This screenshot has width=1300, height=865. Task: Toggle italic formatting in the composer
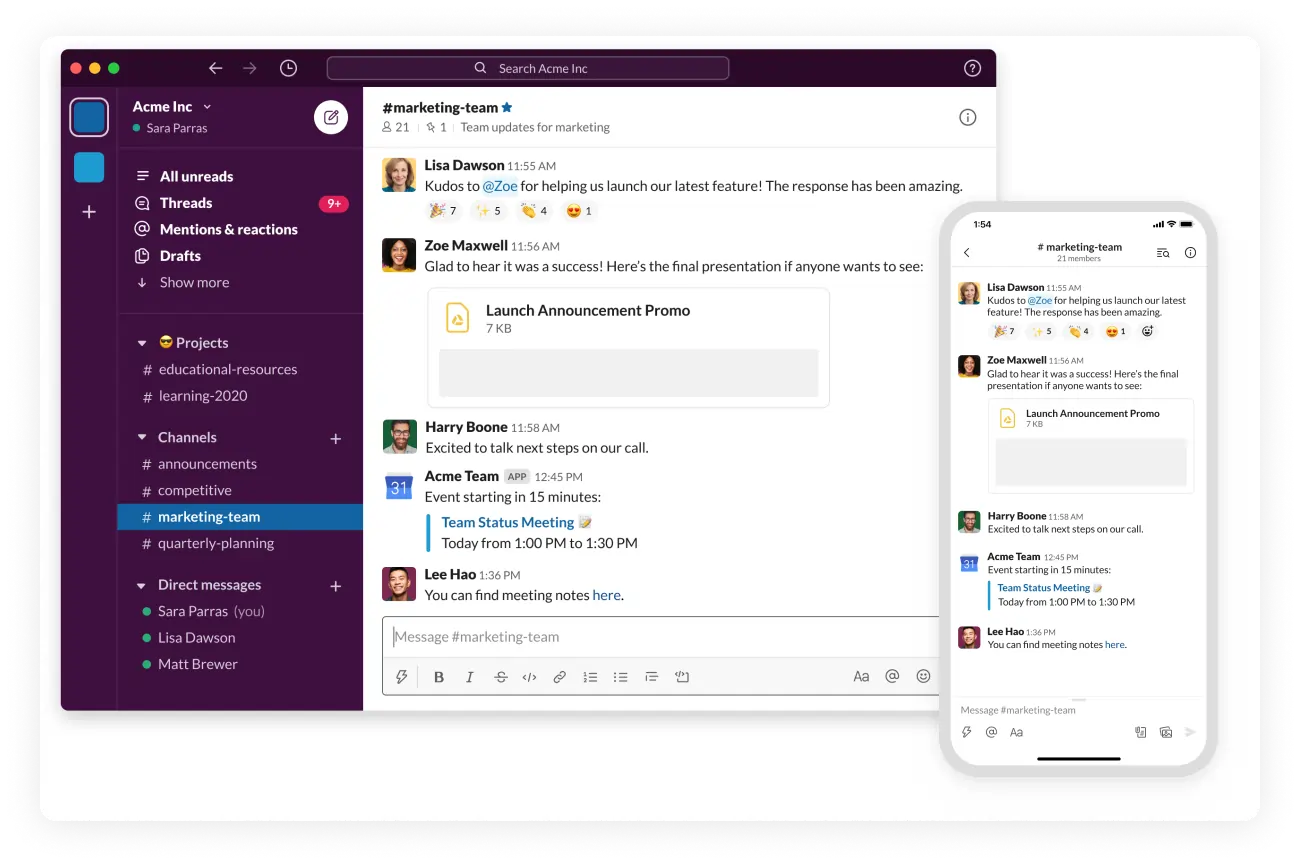pos(469,676)
